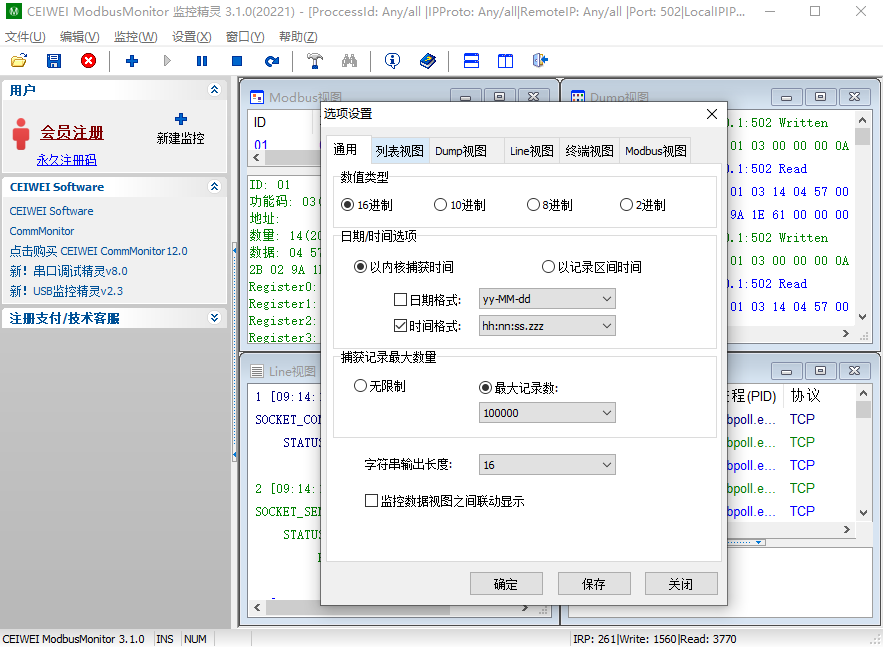The image size is (883, 647).
Task: Click the green M application title bar icon
Action: tap(14, 11)
